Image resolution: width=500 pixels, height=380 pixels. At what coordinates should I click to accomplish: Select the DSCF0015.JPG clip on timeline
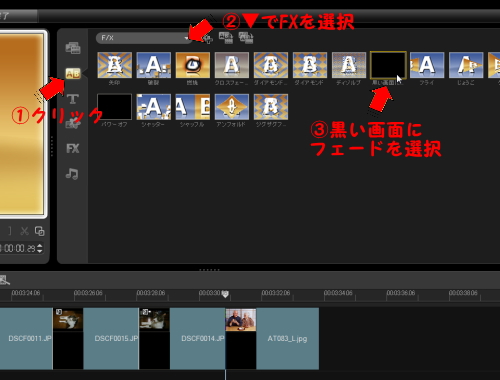click(x=111, y=338)
